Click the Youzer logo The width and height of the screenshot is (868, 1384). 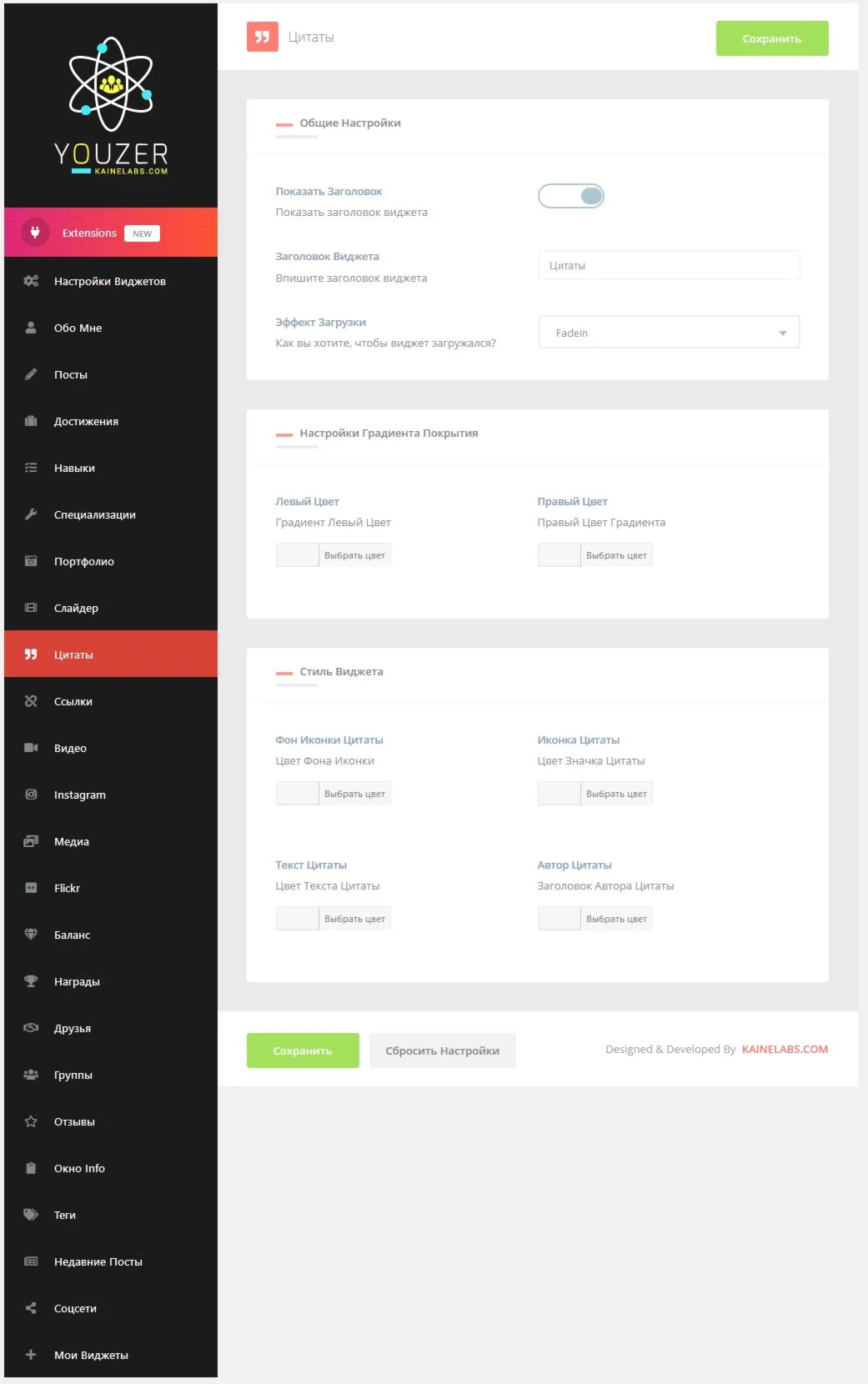[111, 106]
